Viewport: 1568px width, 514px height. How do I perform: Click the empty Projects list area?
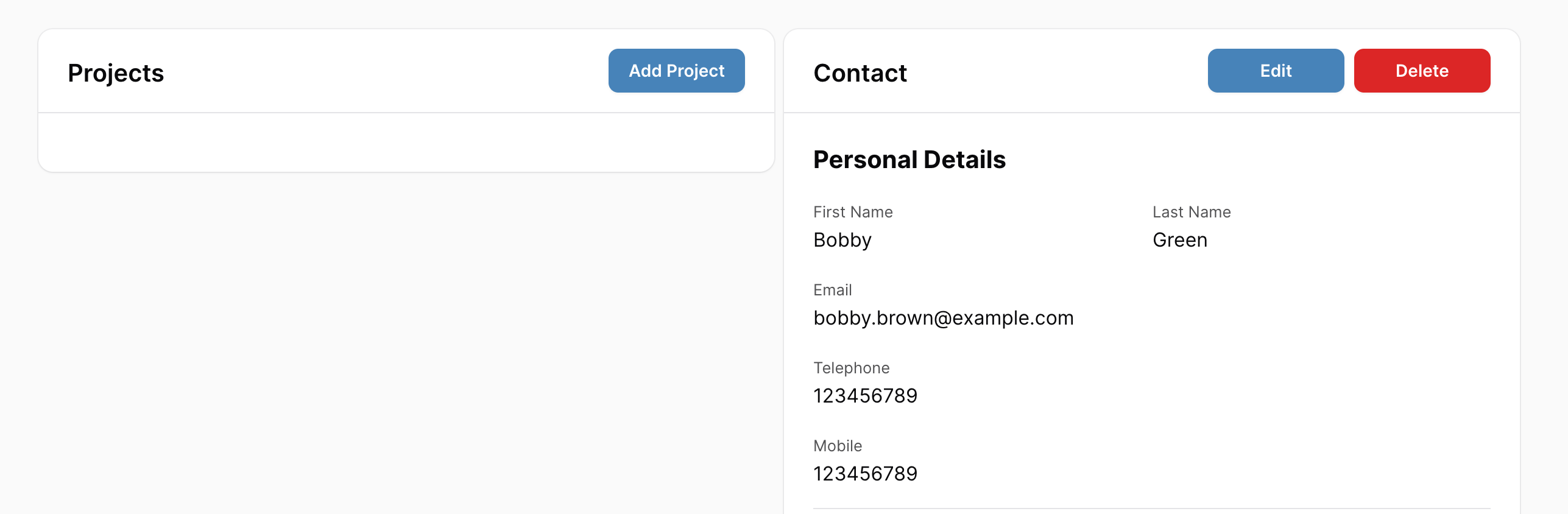406,142
